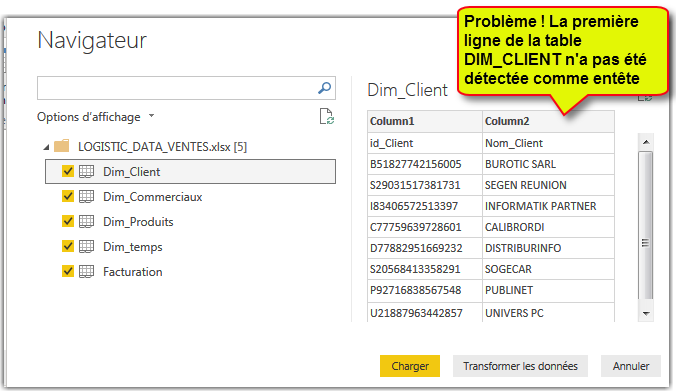Collapse the LOGISTIC_DATA_VENTES.xlsx tree node
Viewport: 676px width, 392px height.
pyautogui.click(x=46, y=147)
